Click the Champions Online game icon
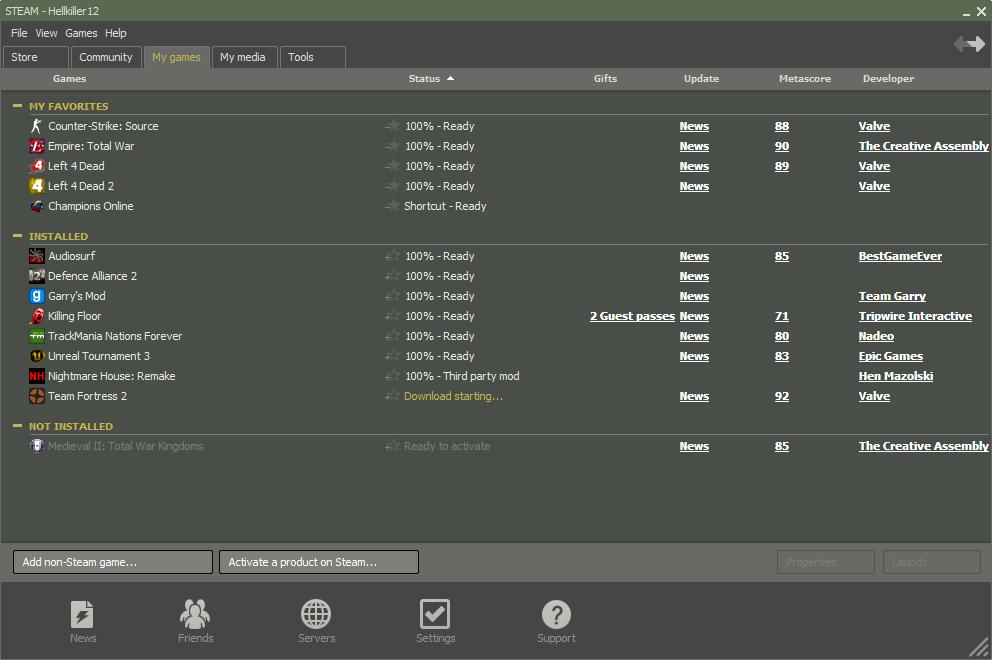The width and height of the screenshot is (992, 660). [x=37, y=206]
